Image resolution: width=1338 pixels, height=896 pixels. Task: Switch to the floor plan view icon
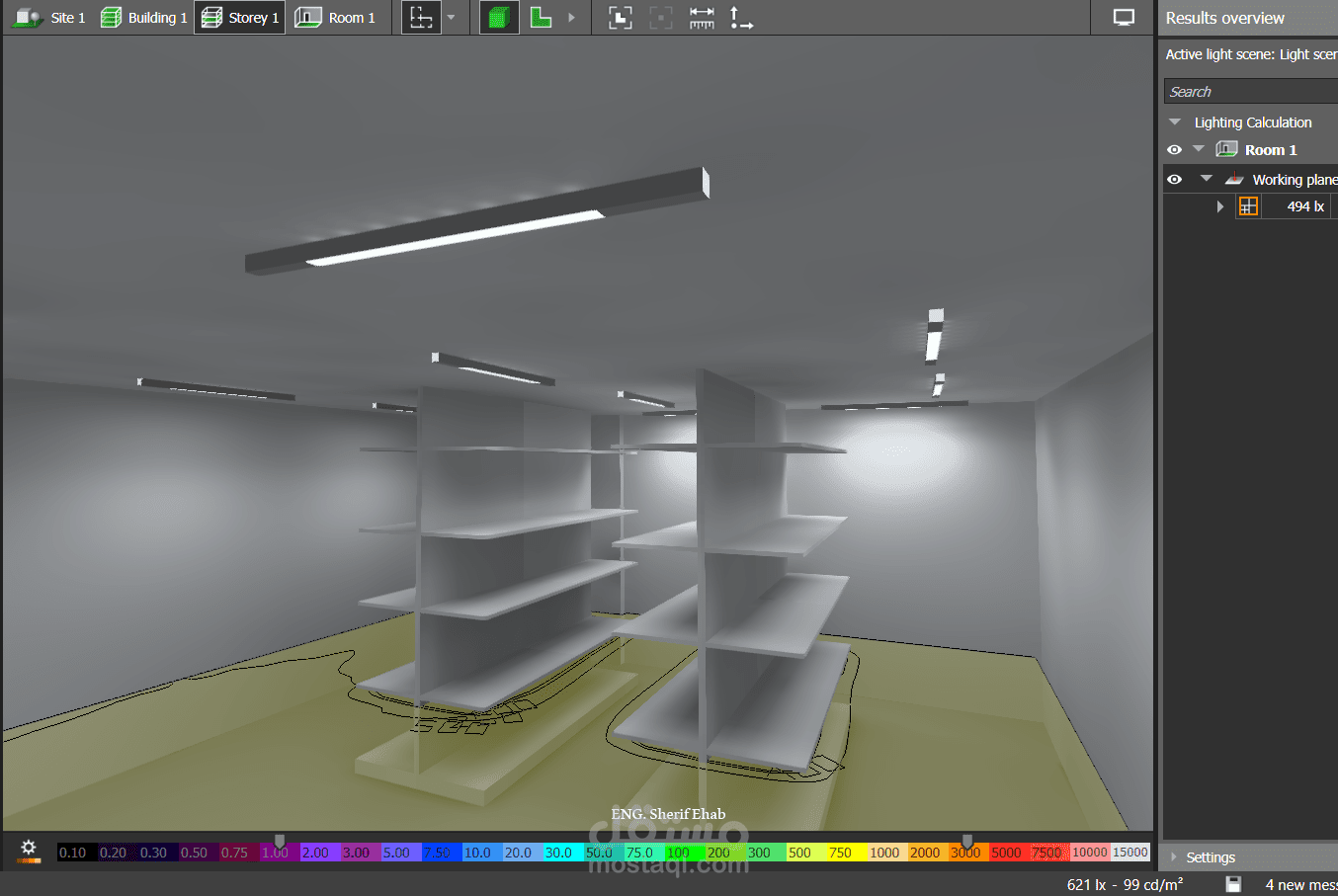point(541,18)
